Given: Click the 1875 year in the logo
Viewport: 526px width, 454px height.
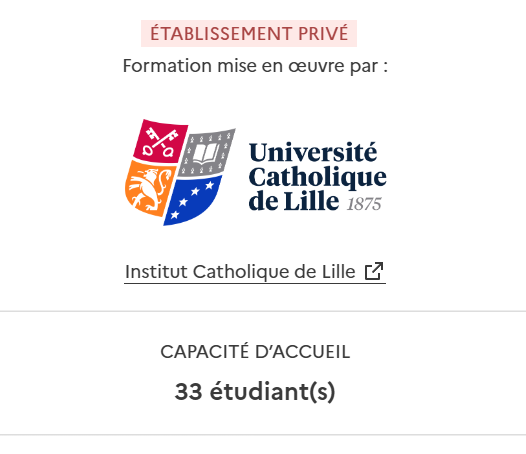Looking at the screenshot, I should pyautogui.click(x=364, y=204).
